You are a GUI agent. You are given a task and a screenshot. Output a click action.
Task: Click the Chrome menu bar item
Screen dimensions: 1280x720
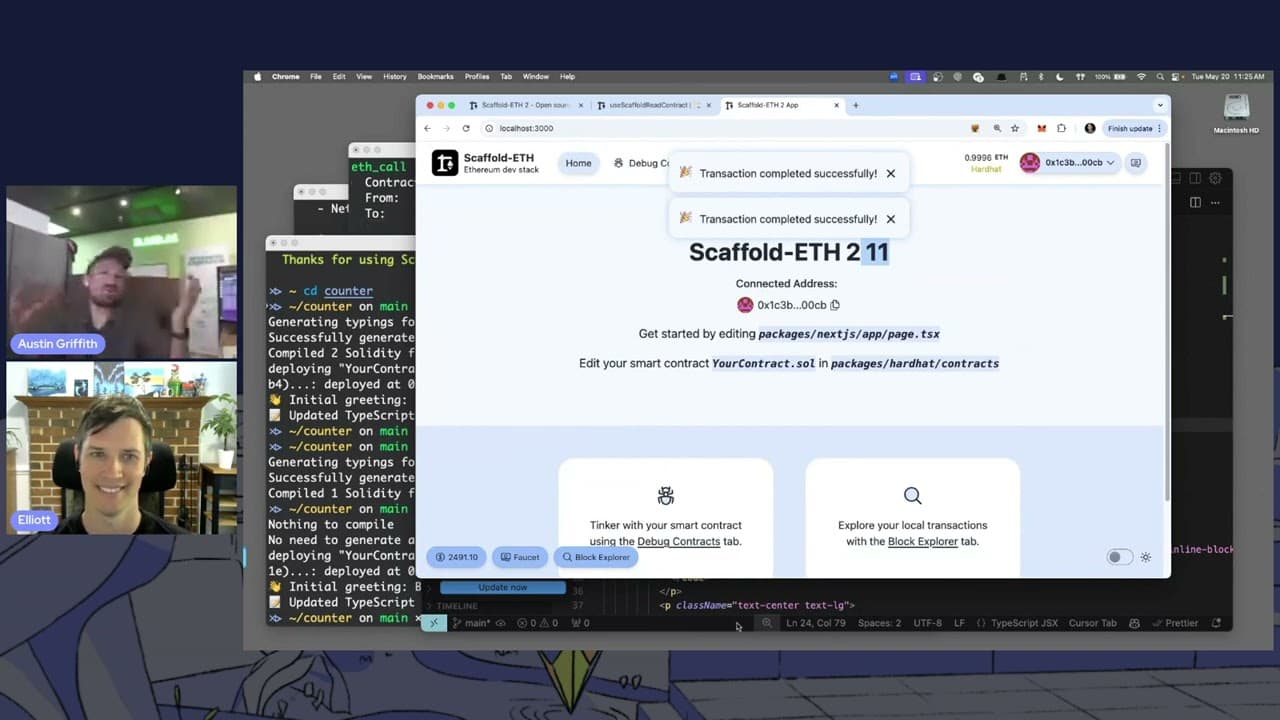coord(285,76)
